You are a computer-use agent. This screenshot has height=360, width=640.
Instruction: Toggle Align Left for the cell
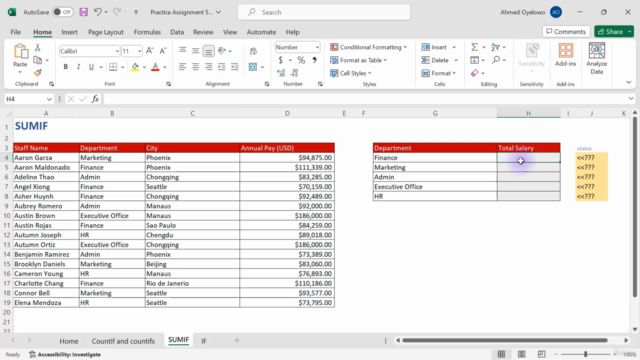[x=182, y=67]
